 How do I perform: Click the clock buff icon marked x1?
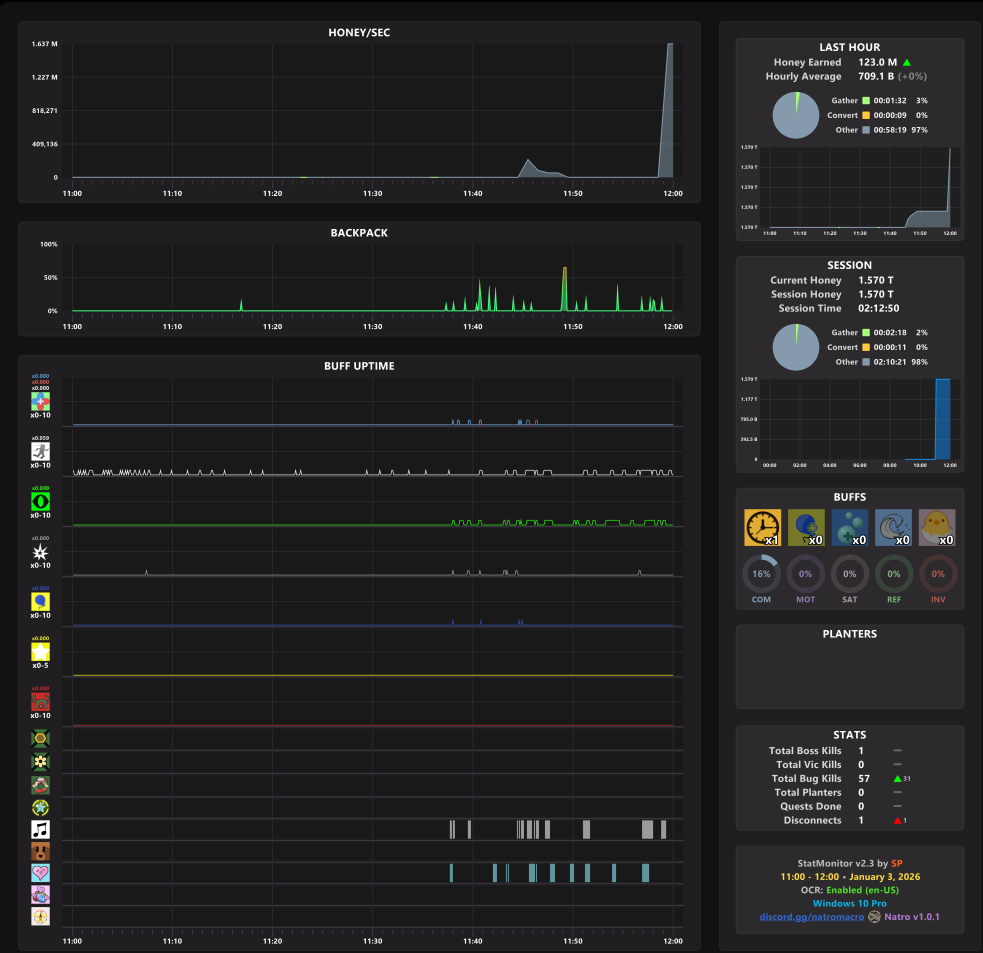[x=762, y=527]
